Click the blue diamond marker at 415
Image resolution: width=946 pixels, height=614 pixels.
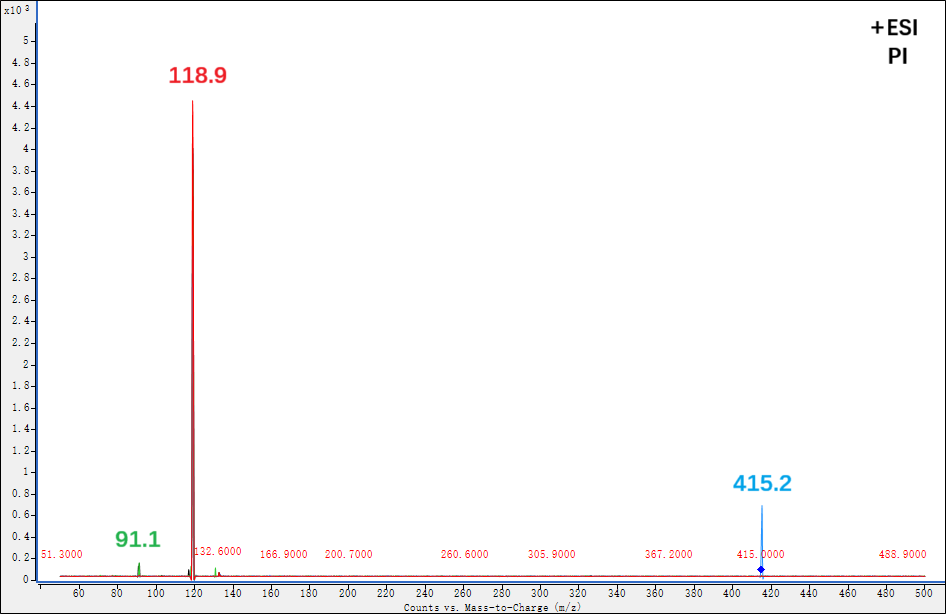[x=761, y=570]
